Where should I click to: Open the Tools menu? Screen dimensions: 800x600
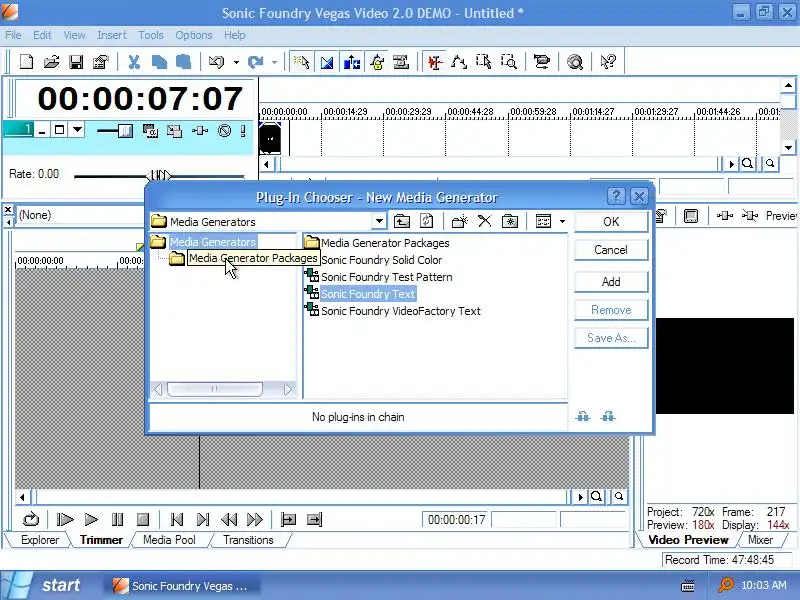coord(151,35)
